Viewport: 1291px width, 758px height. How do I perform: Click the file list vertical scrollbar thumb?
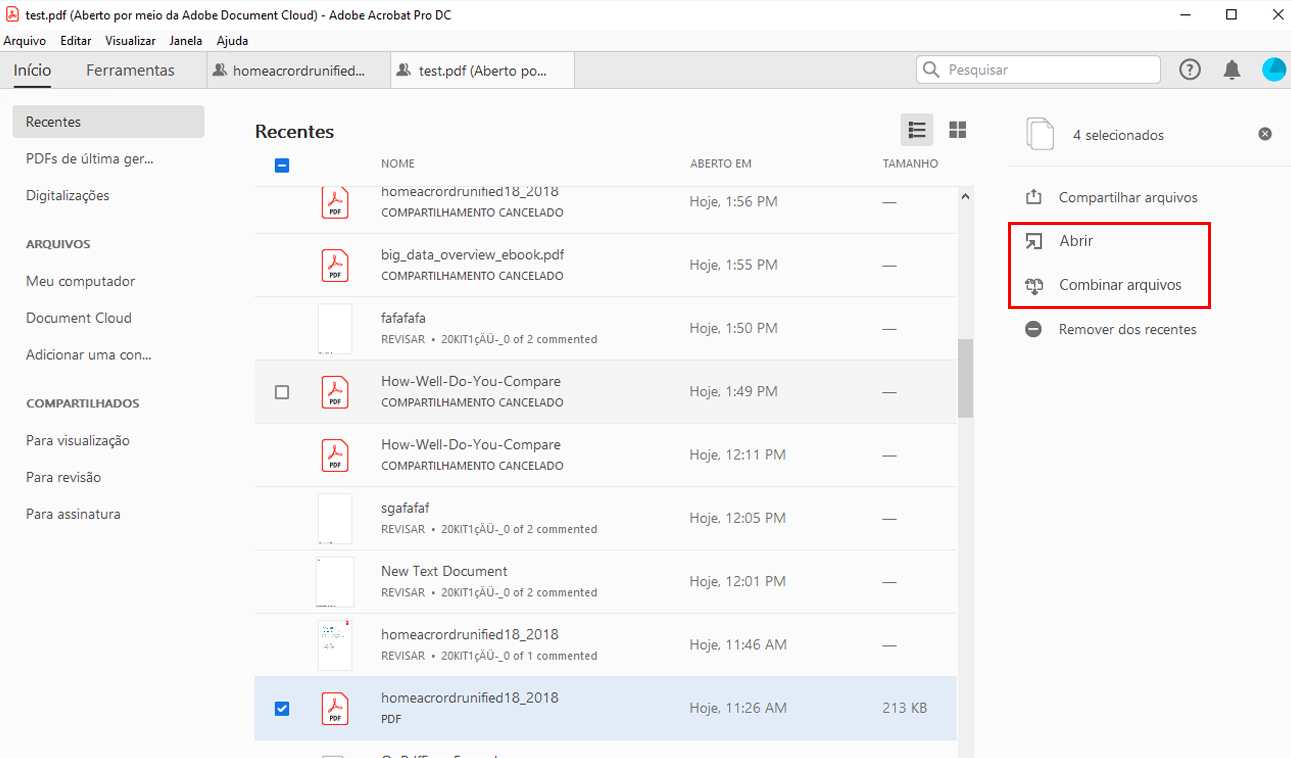(965, 378)
